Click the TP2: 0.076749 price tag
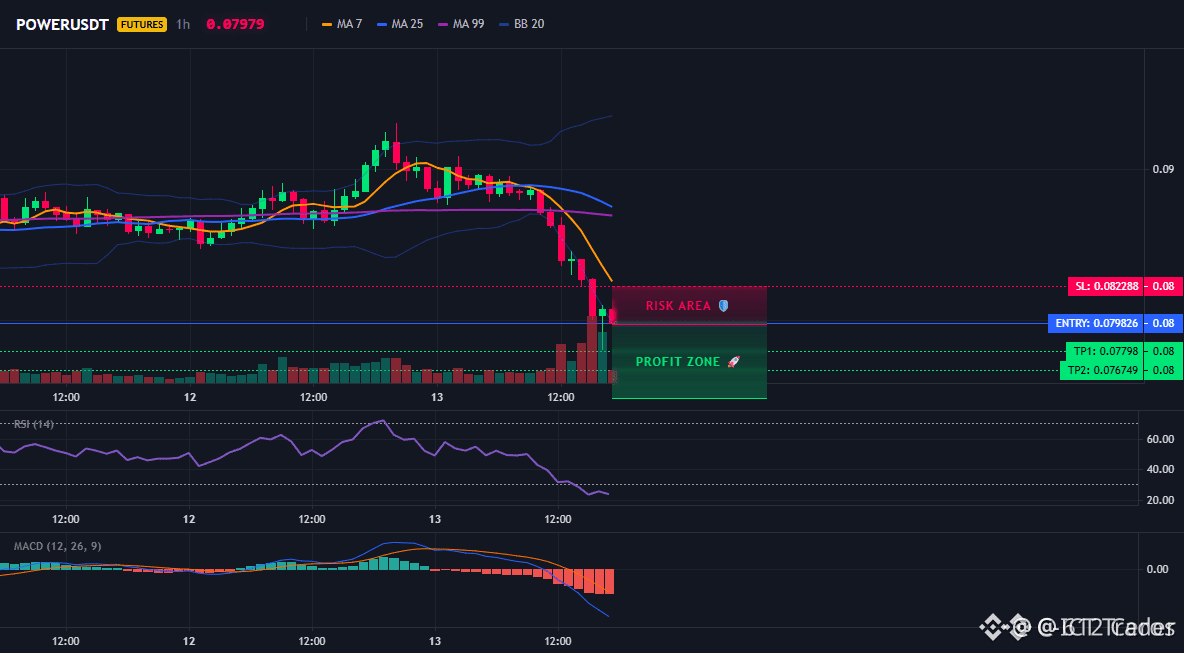Image resolution: width=1184 pixels, height=653 pixels. pyautogui.click(x=1101, y=370)
